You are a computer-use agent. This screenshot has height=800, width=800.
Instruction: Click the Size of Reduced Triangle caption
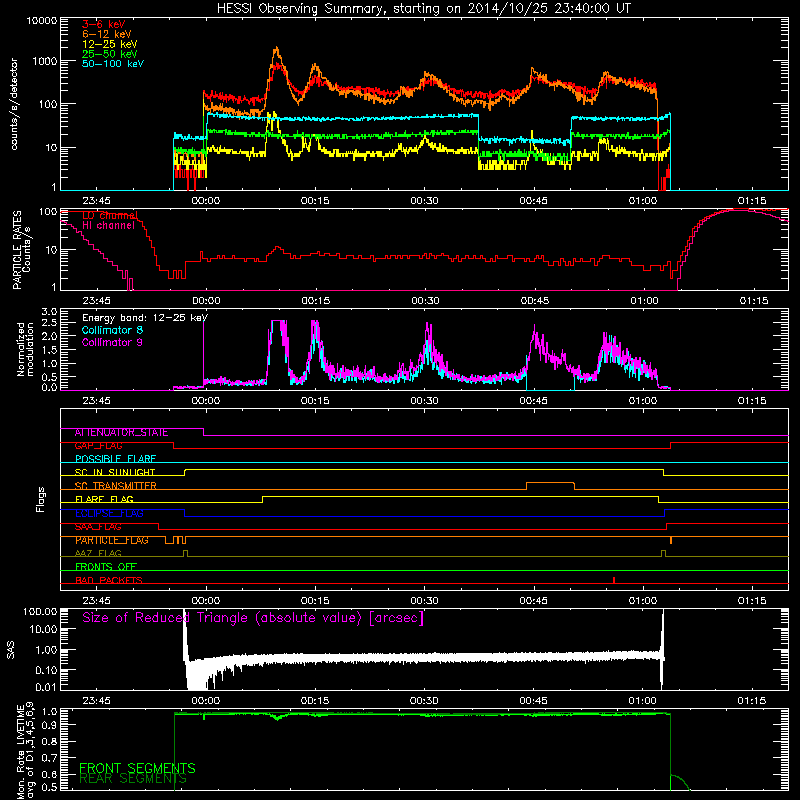253,618
